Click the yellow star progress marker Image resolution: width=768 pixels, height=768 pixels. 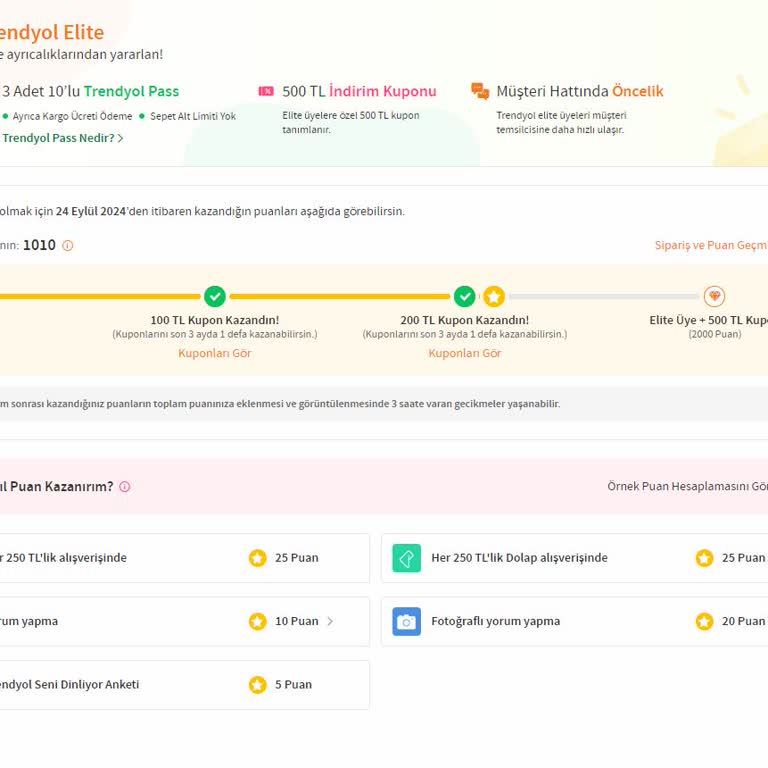(x=494, y=296)
